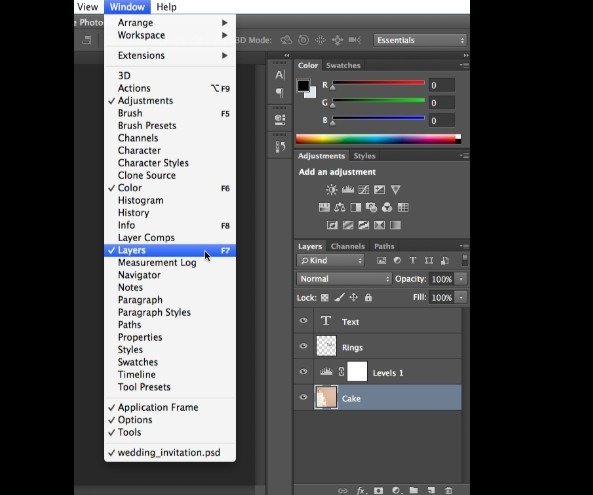Switch to the Paths tab
The image size is (593, 495).
coord(384,246)
